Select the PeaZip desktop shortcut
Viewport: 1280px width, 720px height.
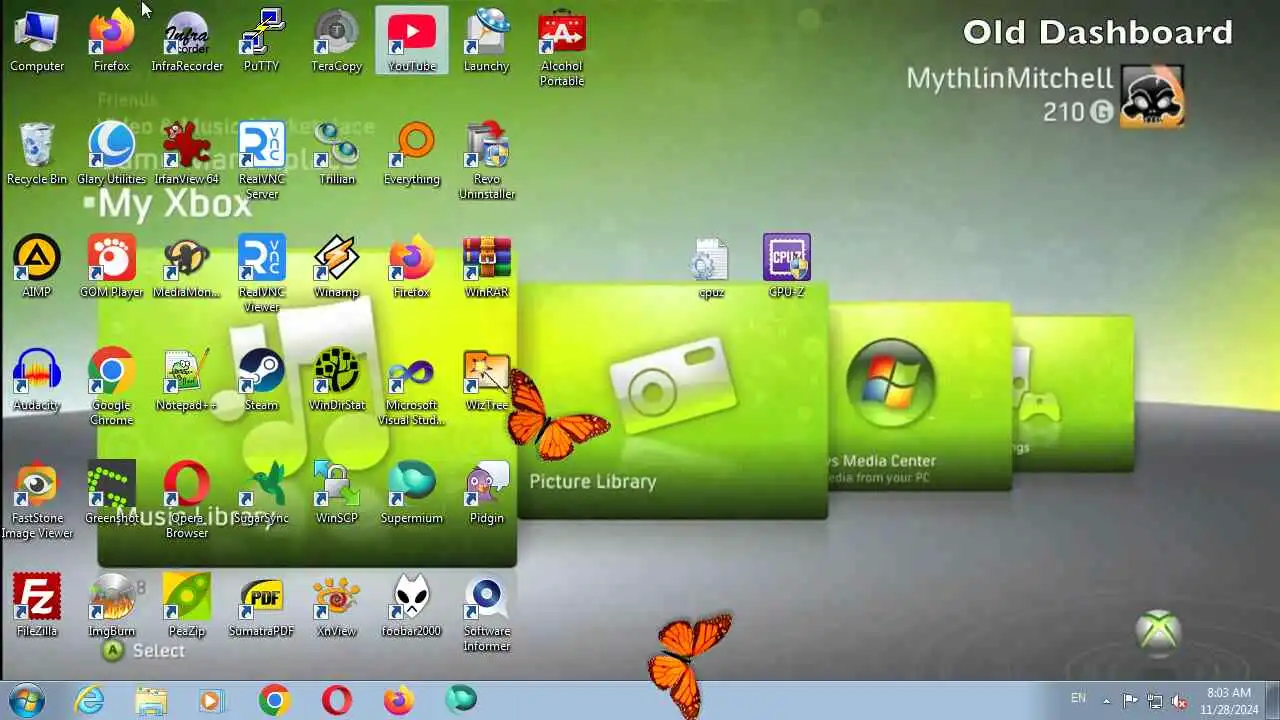[187, 607]
